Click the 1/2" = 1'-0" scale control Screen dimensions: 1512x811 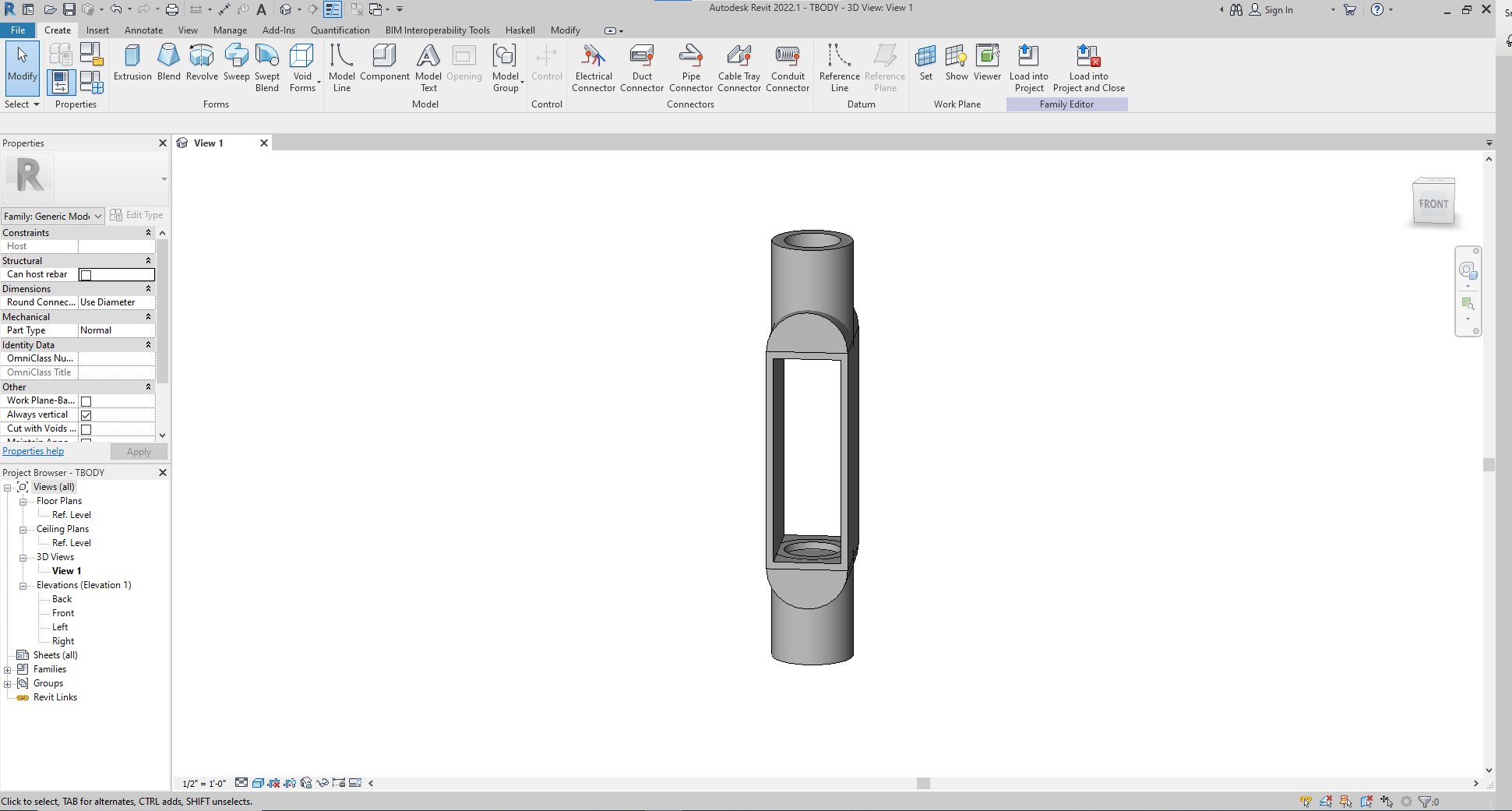point(203,783)
